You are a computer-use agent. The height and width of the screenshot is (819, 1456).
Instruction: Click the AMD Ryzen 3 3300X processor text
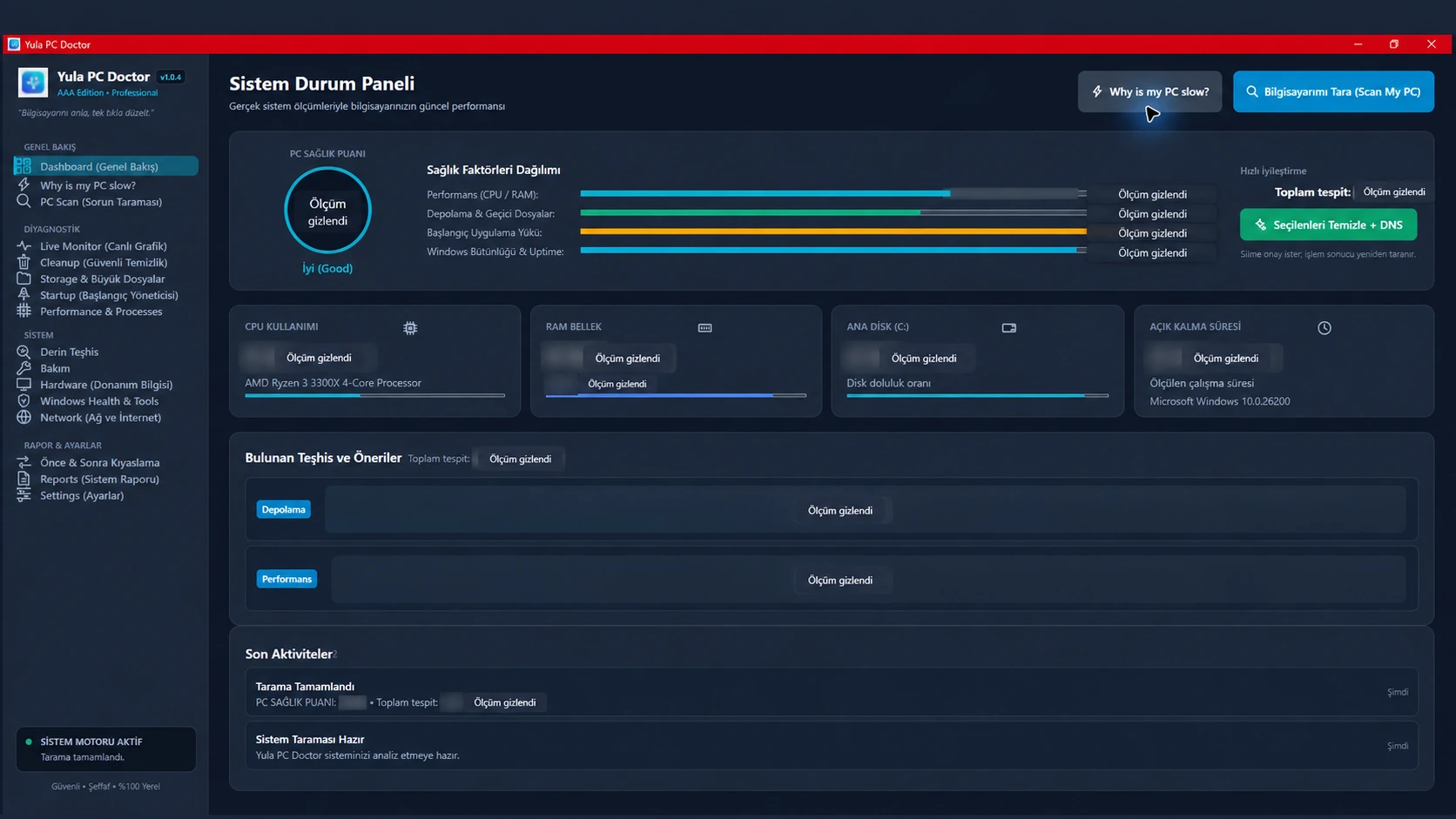[333, 383]
